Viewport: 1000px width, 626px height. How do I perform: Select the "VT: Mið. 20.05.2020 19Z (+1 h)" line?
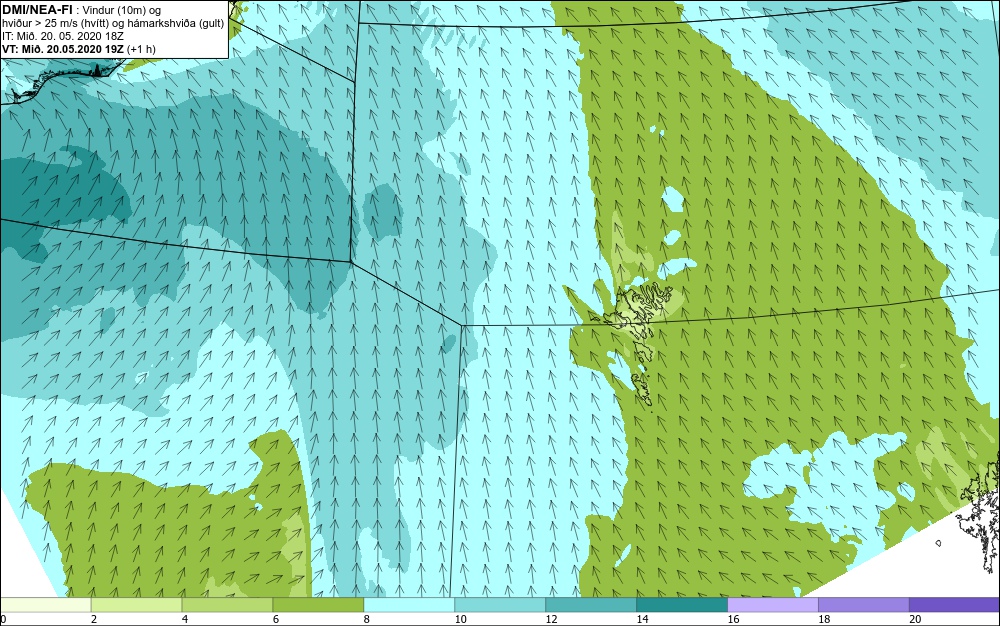point(78,49)
